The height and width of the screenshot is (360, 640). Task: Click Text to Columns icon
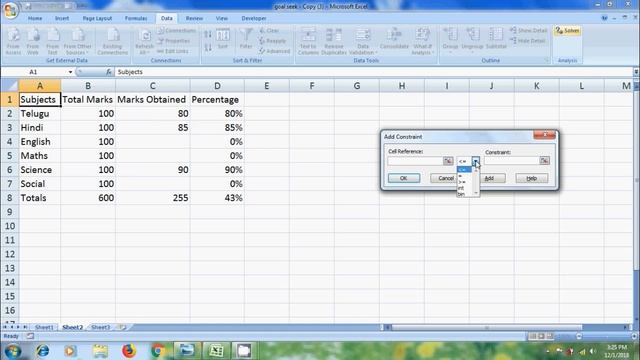coord(308,41)
